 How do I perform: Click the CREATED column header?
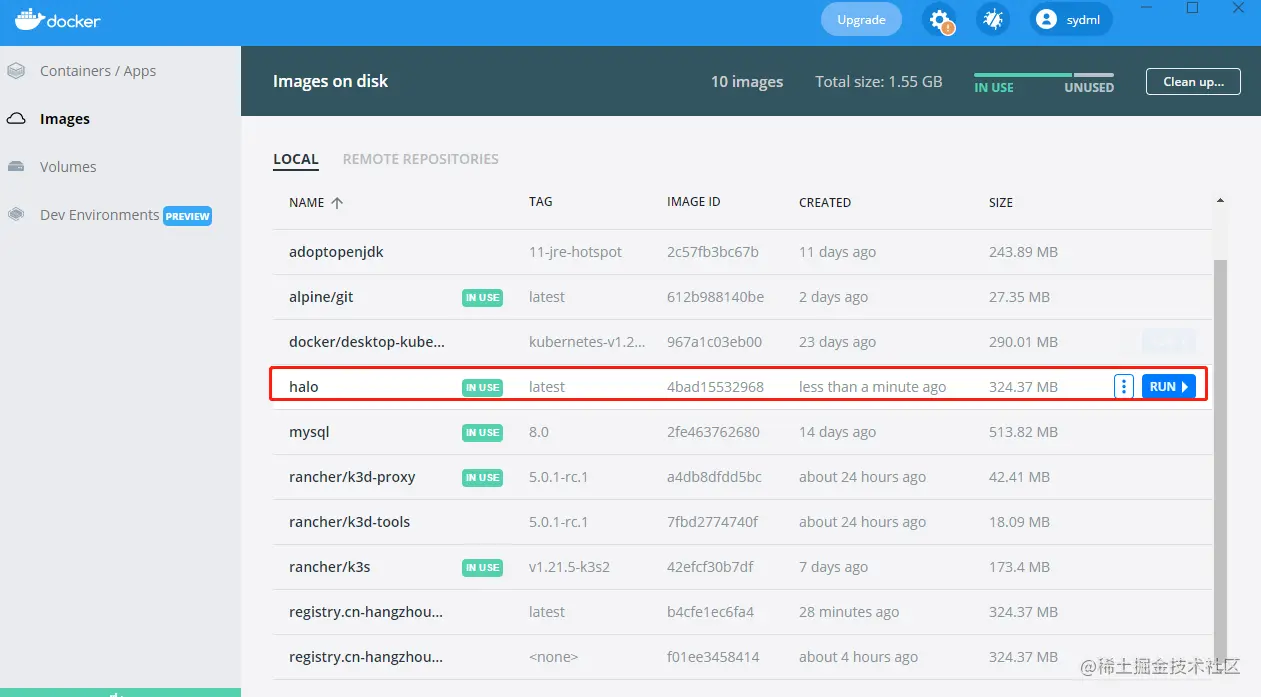825,202
